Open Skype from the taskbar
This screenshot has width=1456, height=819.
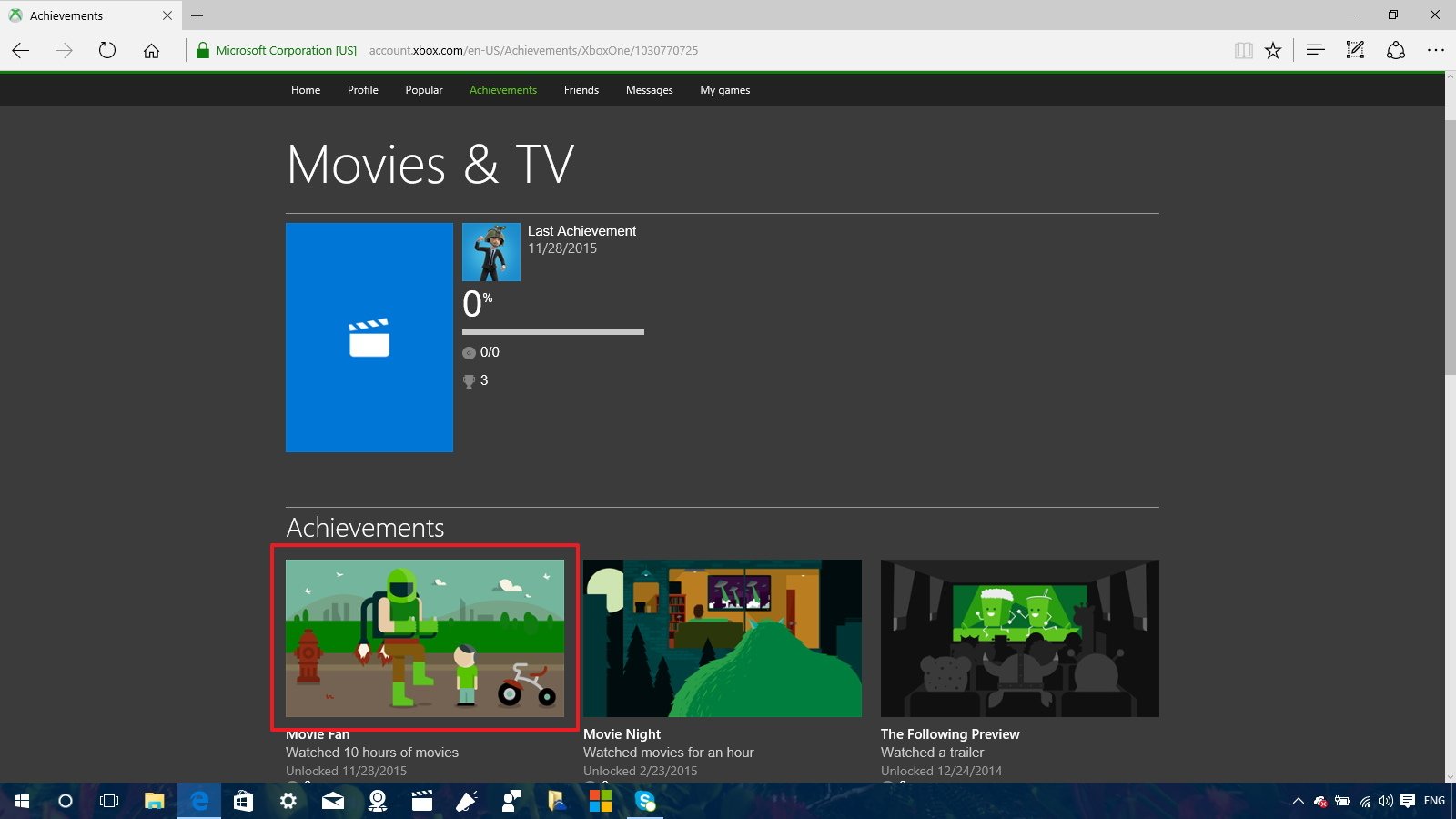click(645, 801)
